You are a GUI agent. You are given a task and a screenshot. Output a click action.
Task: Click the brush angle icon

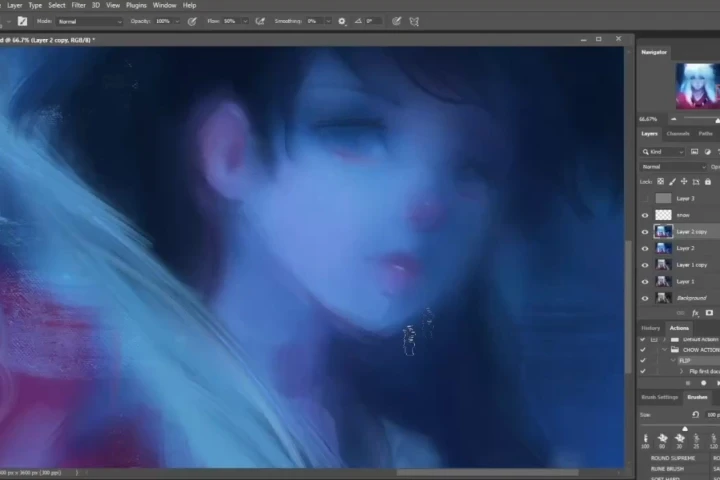358,21
